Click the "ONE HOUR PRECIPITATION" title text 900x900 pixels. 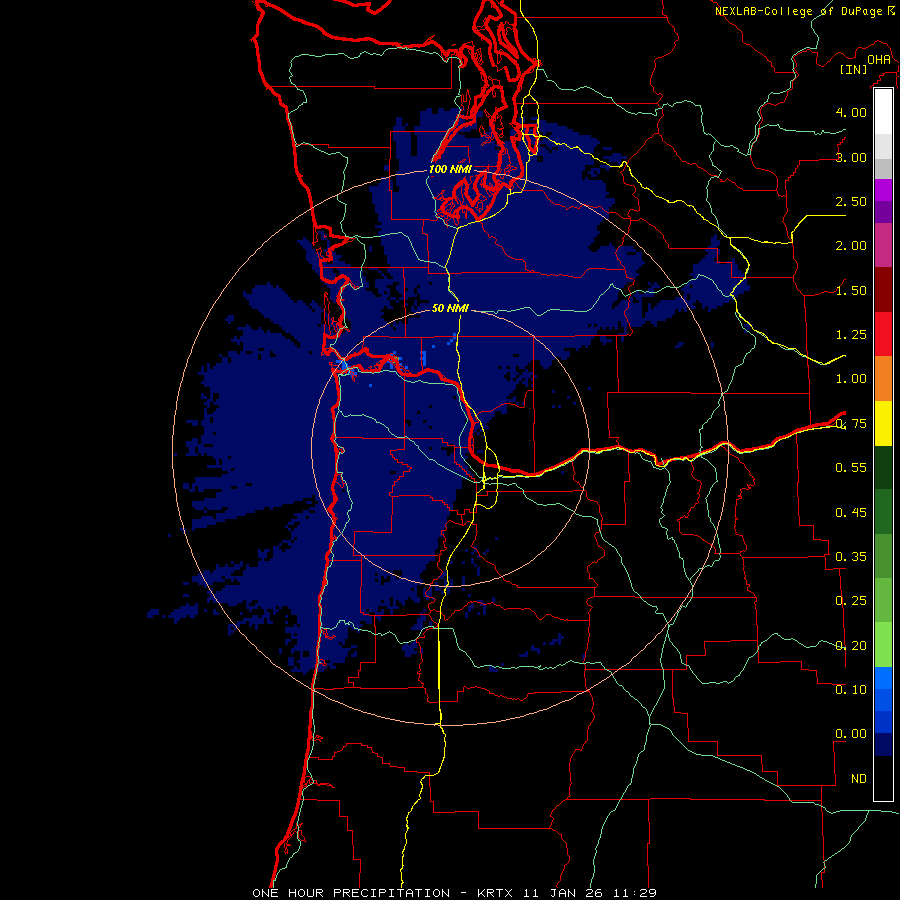pyautogui.click(x=351, y=893)
